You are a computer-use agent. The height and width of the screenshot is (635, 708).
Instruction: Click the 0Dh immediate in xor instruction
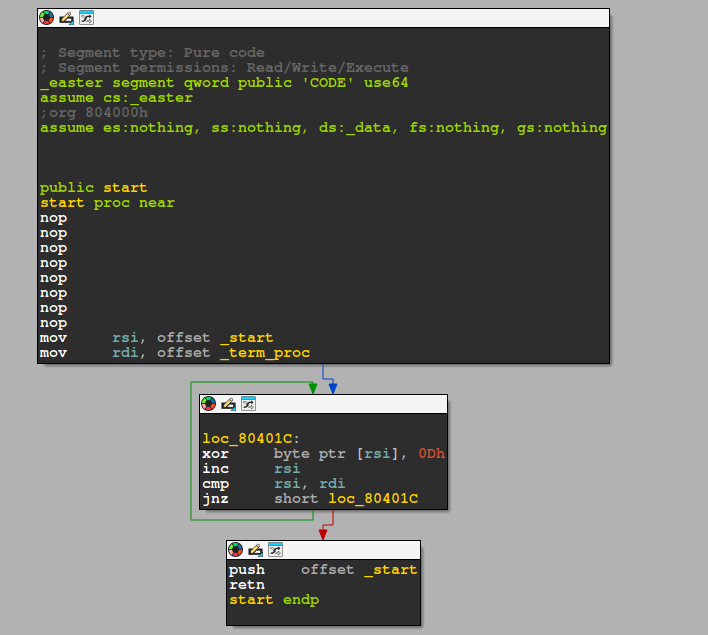point(431,454)
